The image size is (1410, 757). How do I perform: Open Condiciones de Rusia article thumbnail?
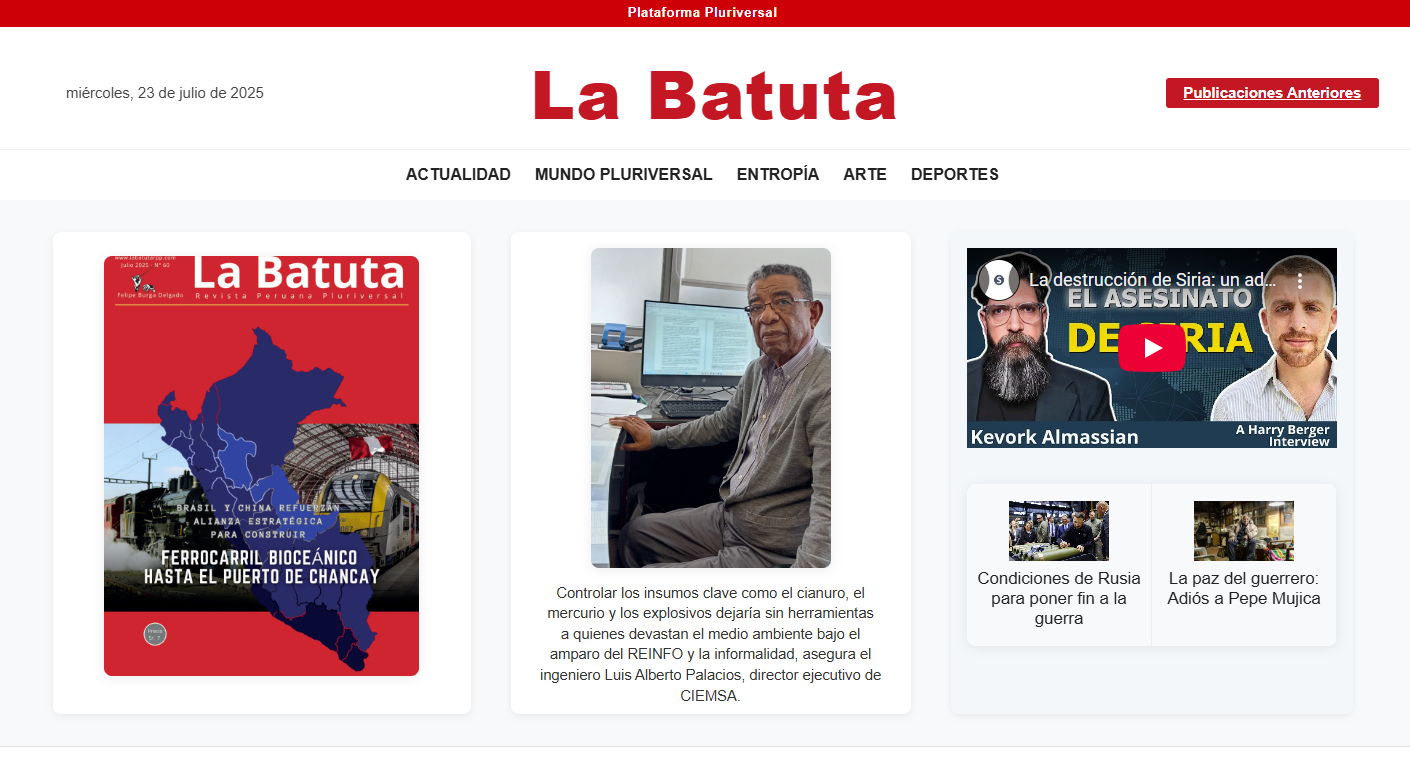pyautogui.click(x=1059, y=531)
